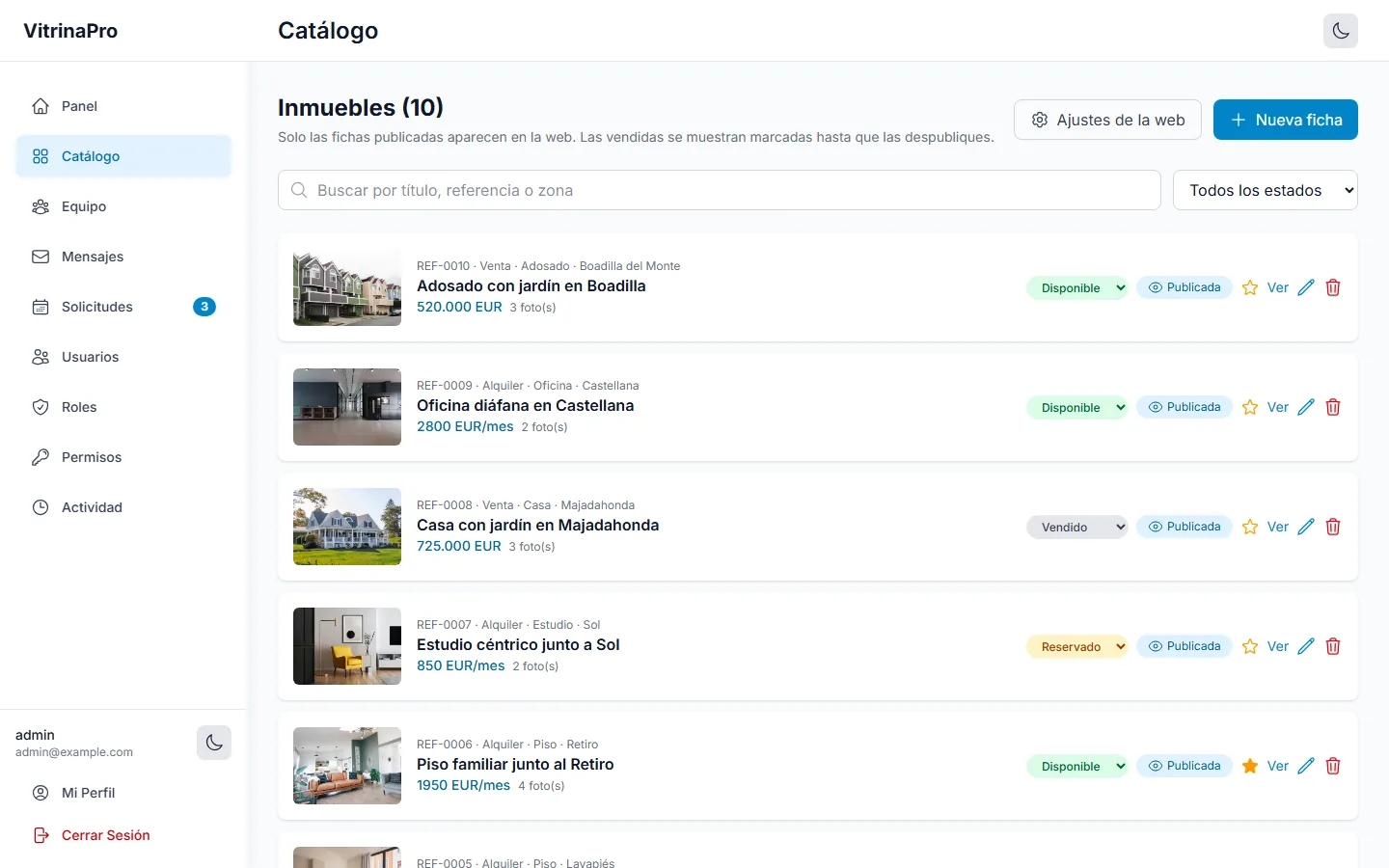This screenshot has width=1389, height=868.
Task: Toggle dark mode in the top header
Action: point(1341,31)
